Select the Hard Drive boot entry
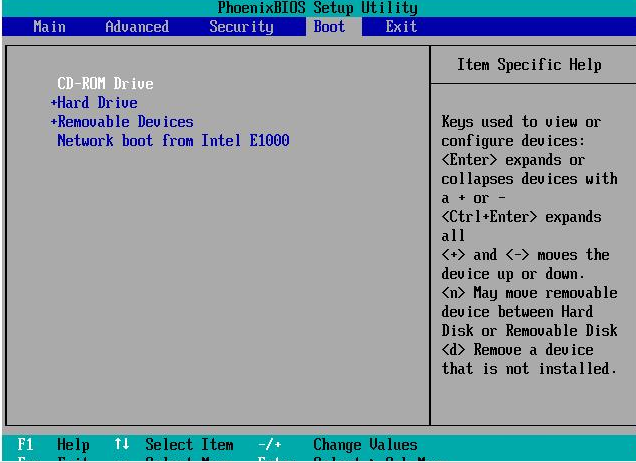 point(97,103)
